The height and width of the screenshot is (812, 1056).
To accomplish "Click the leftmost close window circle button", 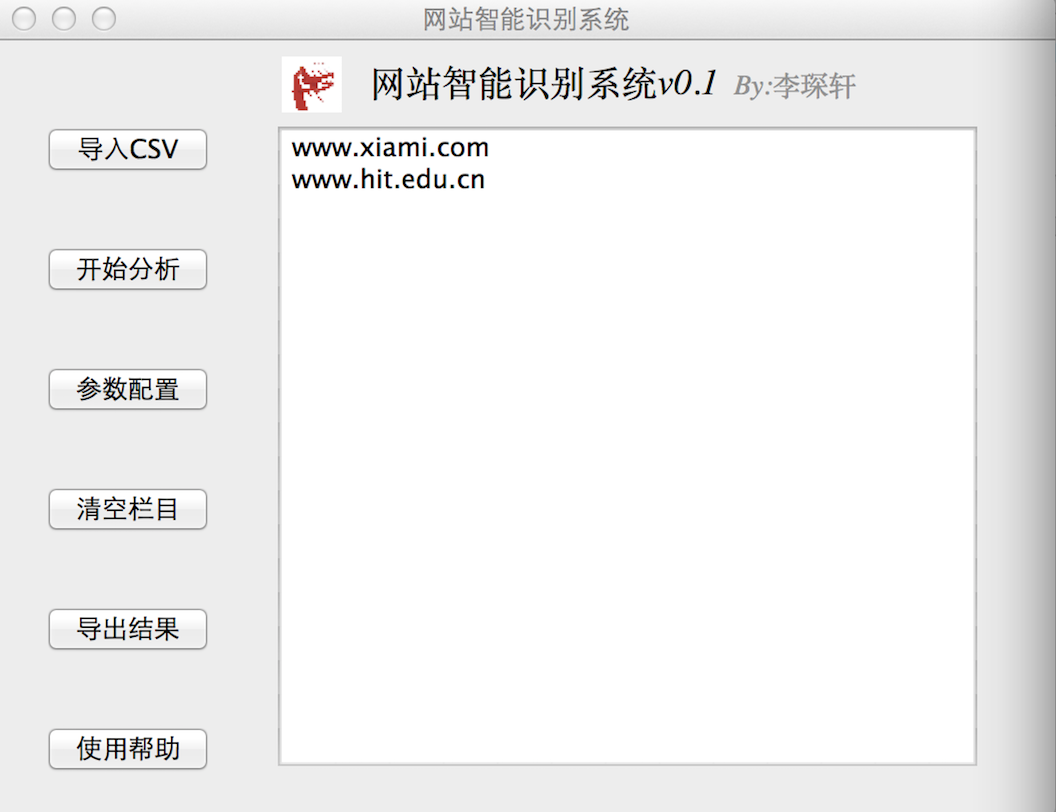I will (x=24, y=19).
